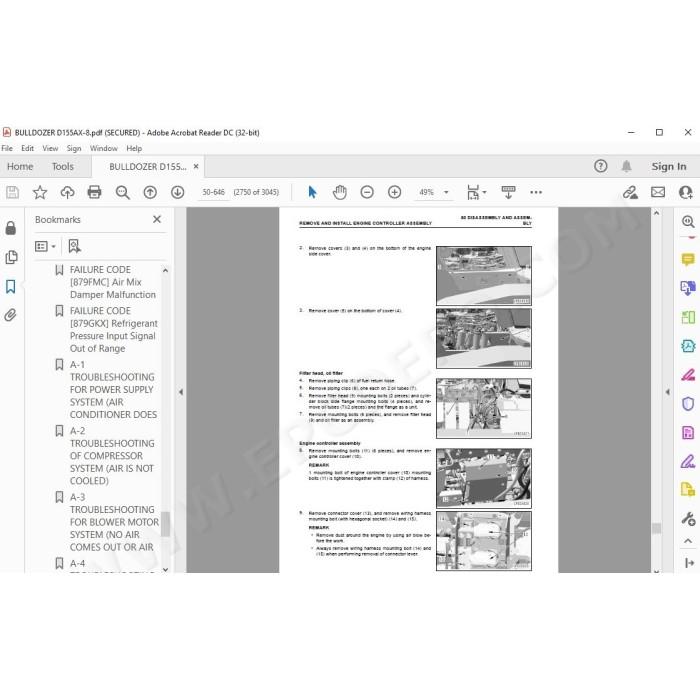
Task: Open the View menu
Action: click(50, 148)
